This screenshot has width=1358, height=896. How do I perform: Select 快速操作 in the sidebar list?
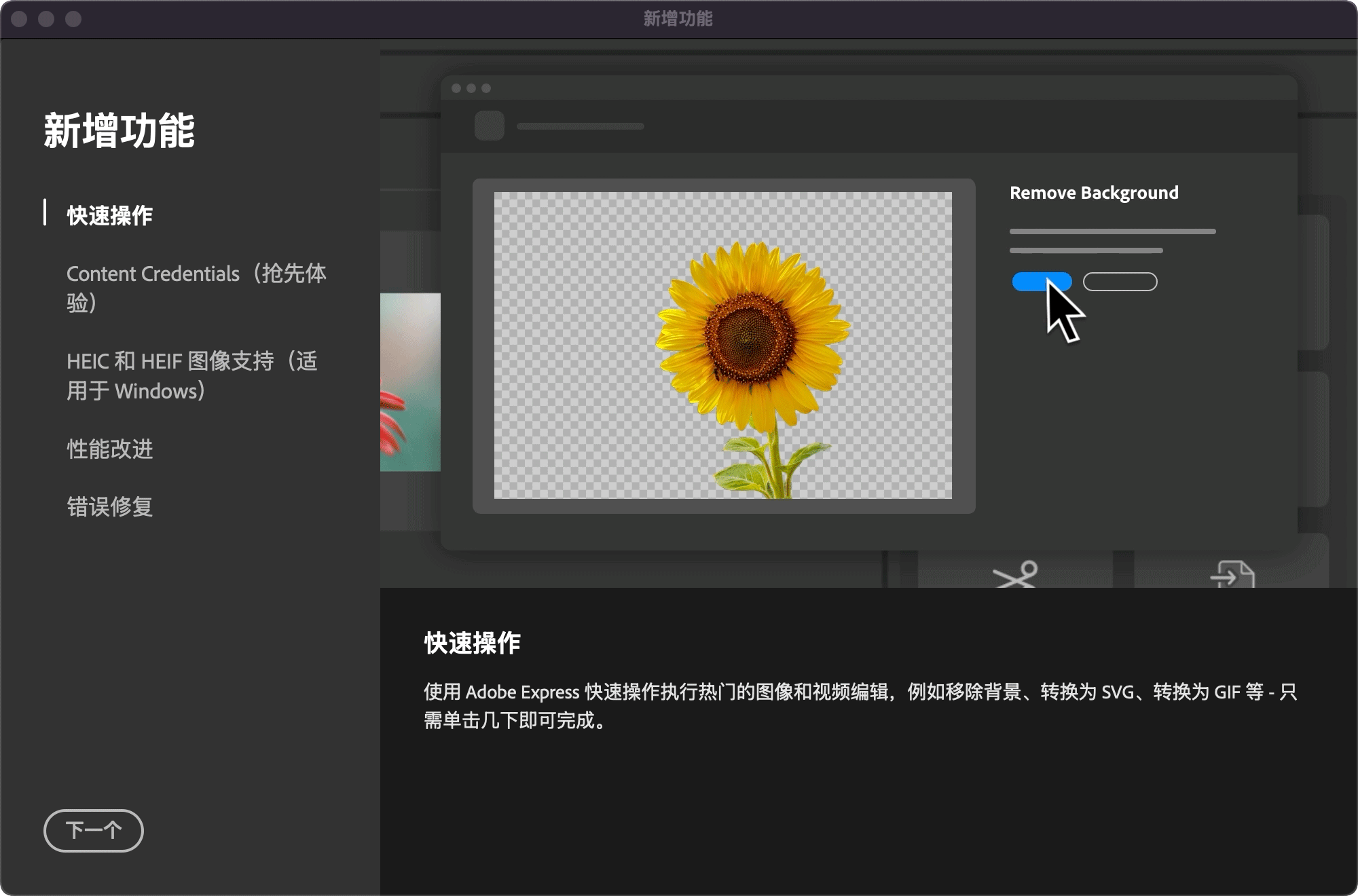[x=109, y=215]
